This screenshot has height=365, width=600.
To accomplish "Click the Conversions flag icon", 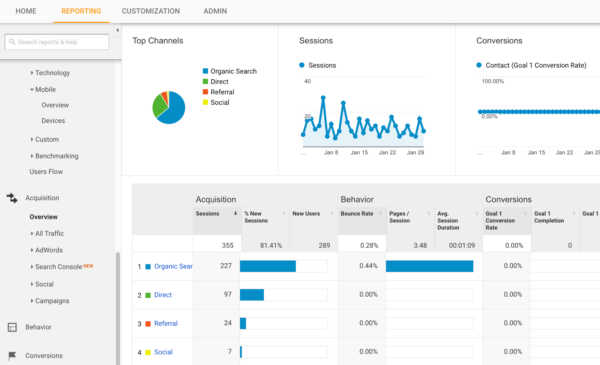I will pos(12,355).
